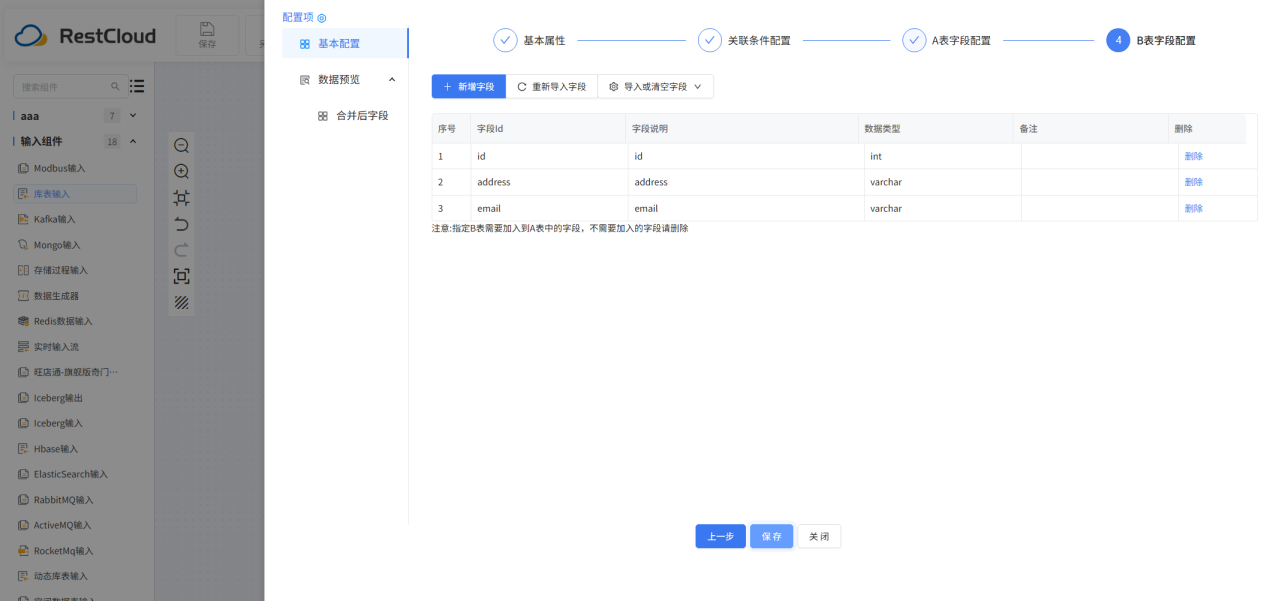
Task: Collapse the 输入组件 group
Action: 133,142
